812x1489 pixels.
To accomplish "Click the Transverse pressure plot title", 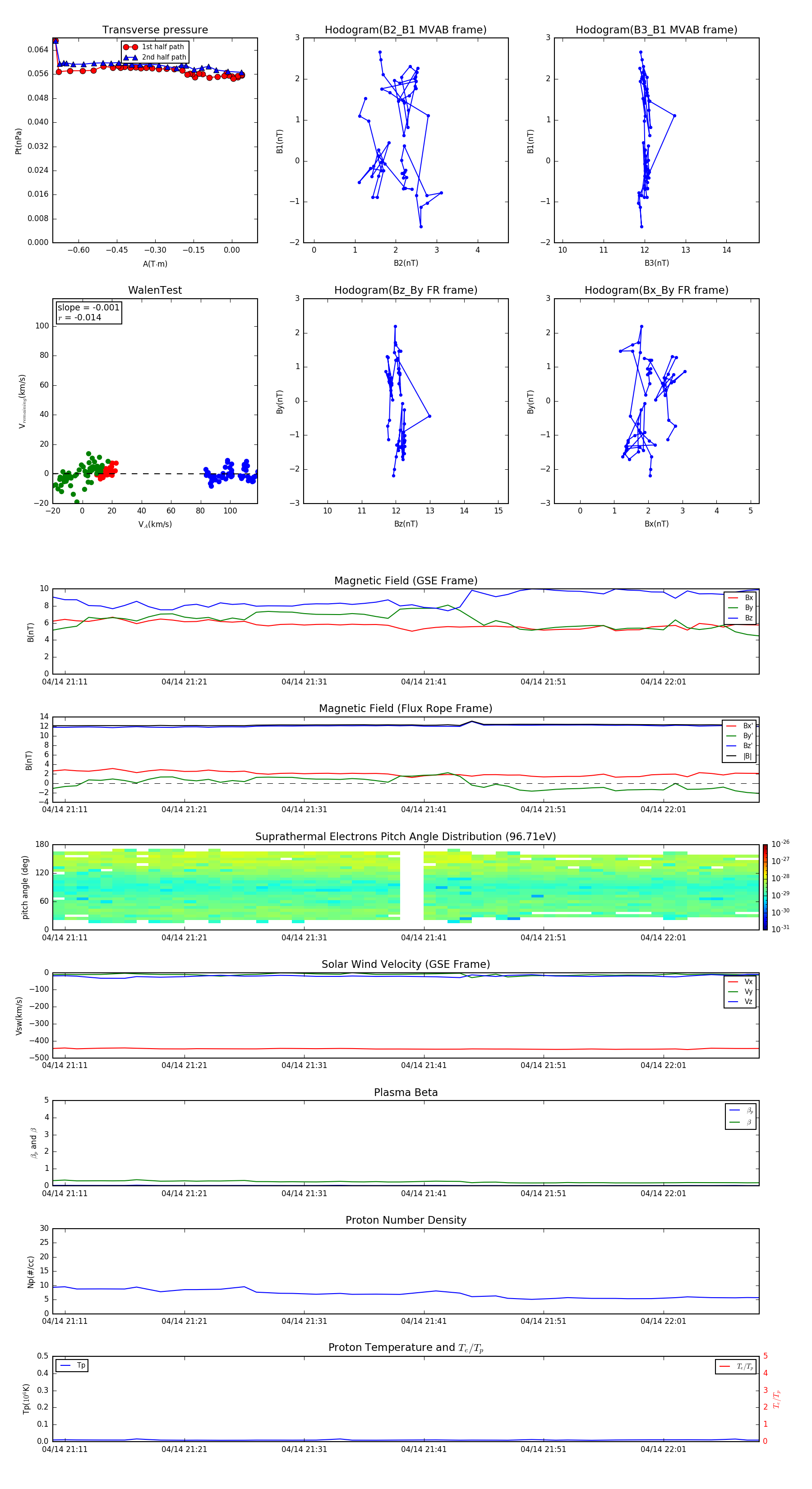I will point(155,30).
